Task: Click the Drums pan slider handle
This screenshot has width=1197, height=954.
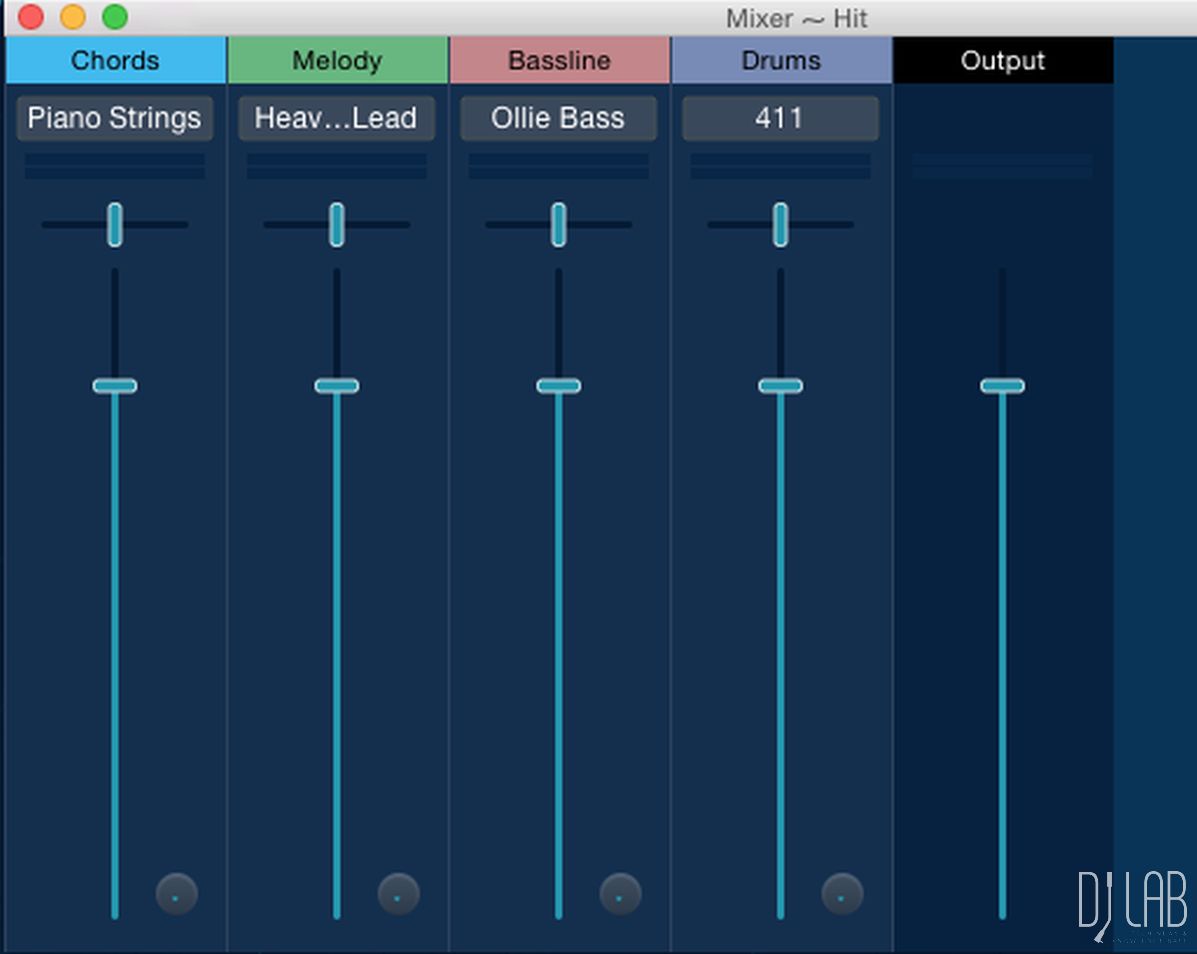Action: (781, 224)
